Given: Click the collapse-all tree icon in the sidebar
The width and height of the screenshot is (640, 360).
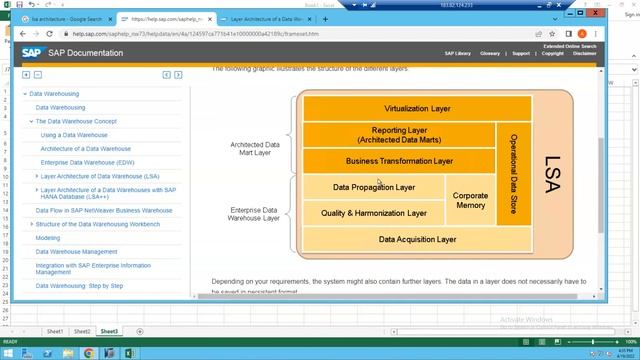Looking at the screenshot, I should coord(38,75).
